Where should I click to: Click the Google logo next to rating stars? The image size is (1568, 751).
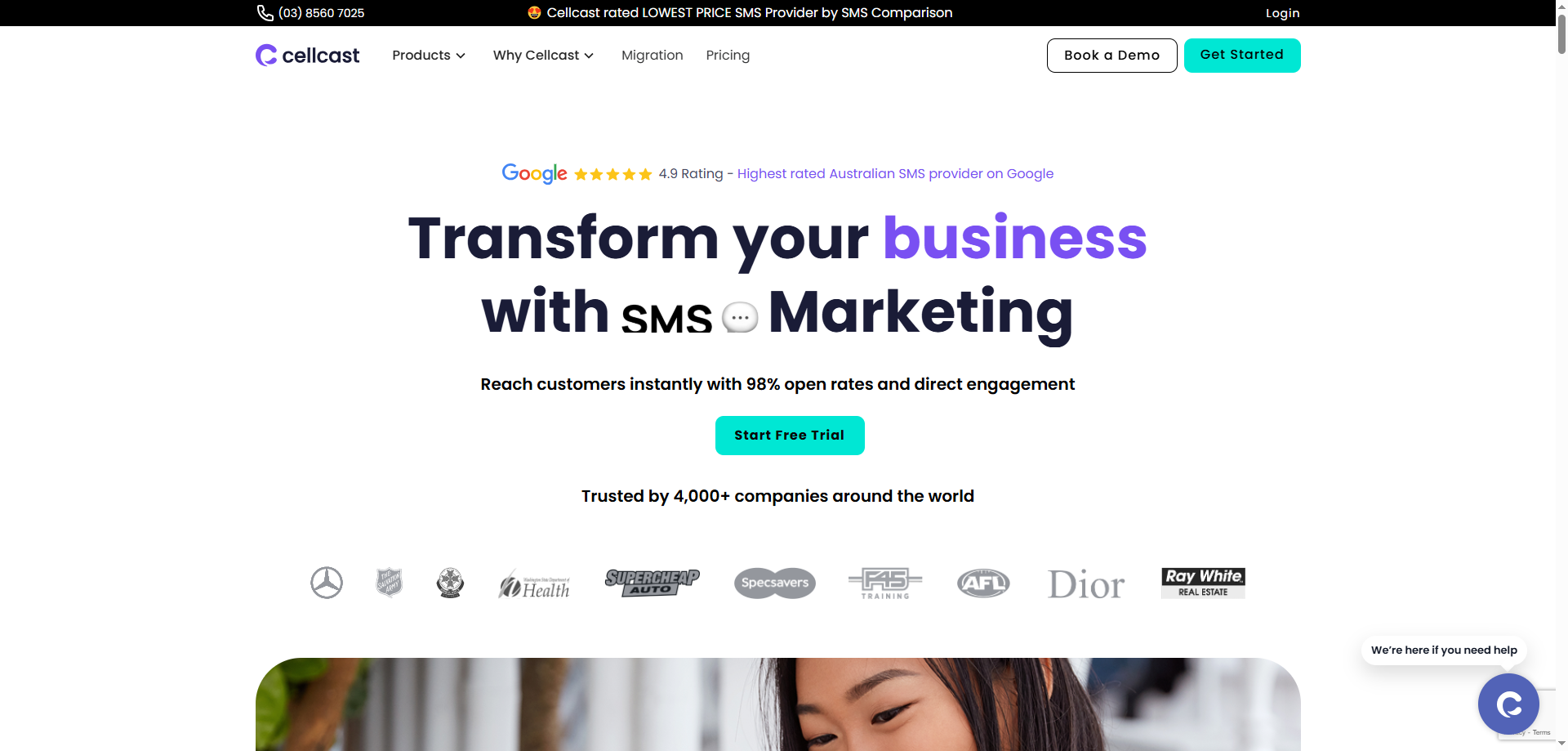point(534,173)
